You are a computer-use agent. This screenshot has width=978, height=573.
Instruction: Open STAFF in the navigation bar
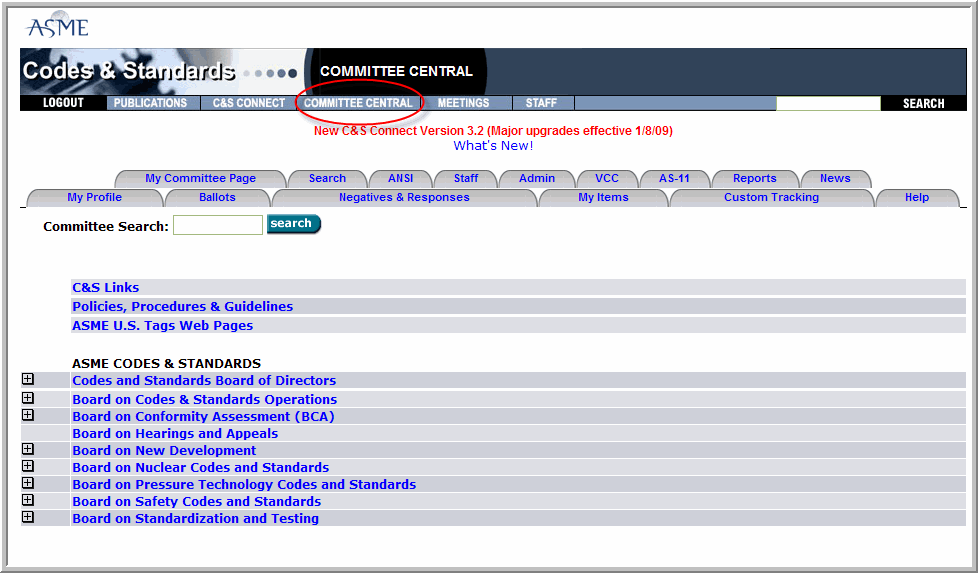(x=541, y=103)
